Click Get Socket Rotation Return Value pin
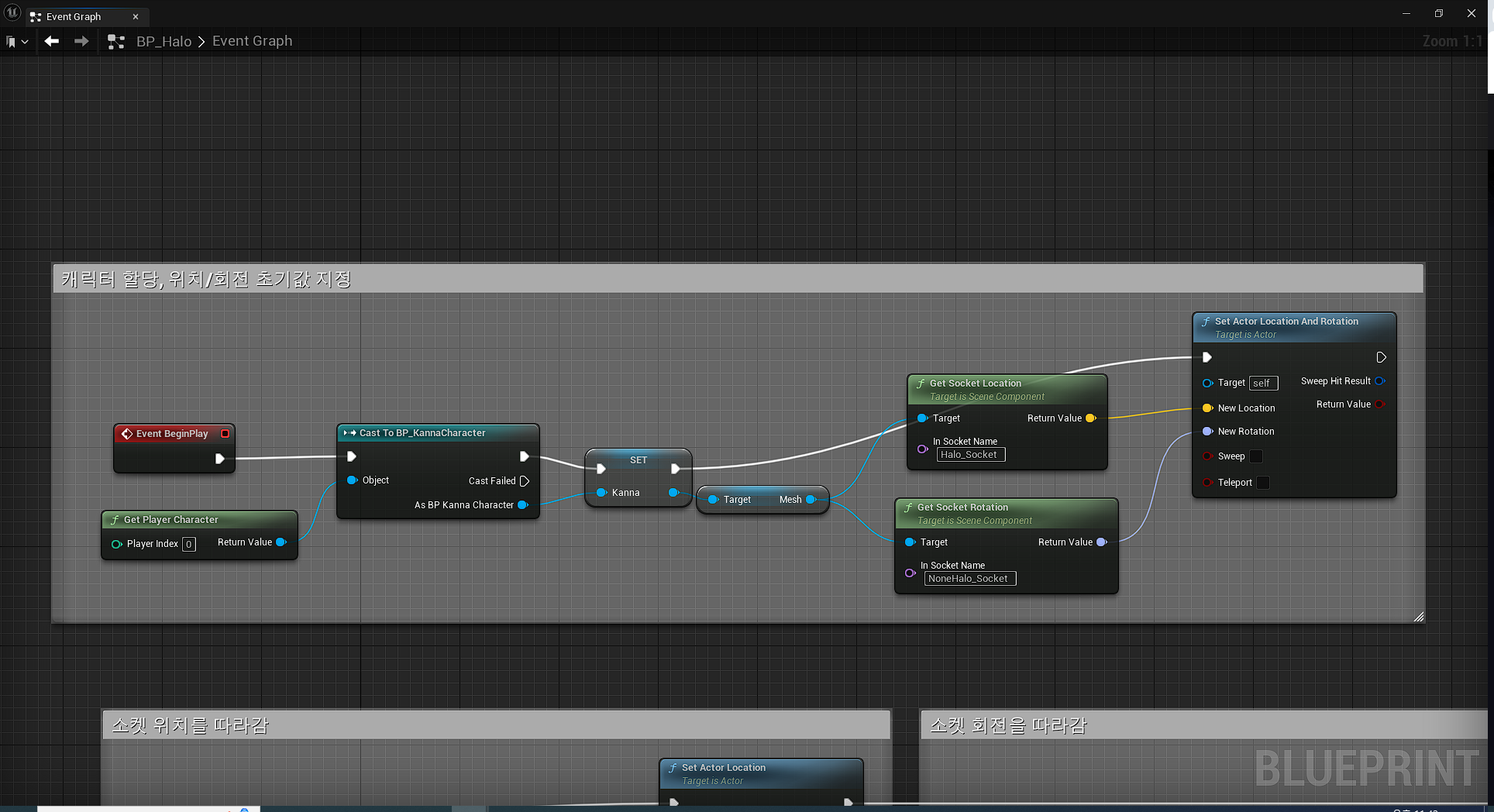 click(x=1102, y=542)
